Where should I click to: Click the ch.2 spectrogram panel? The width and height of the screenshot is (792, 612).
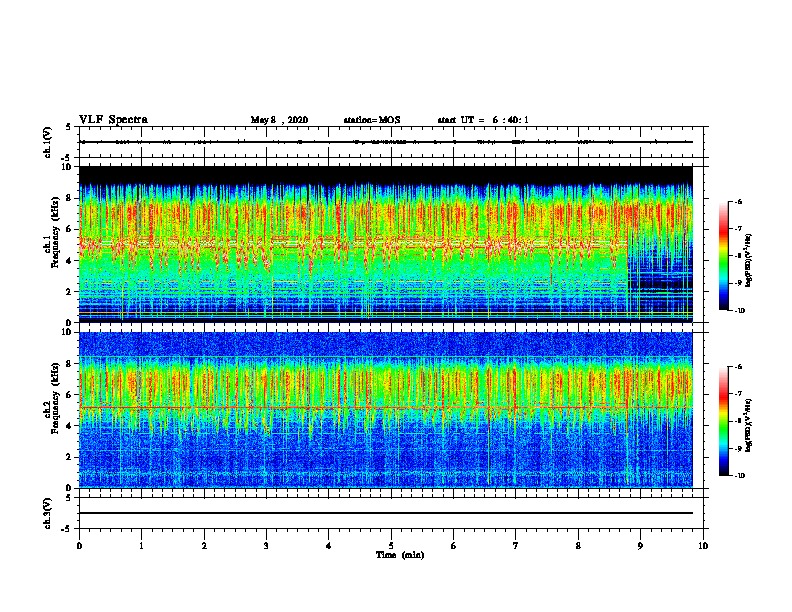(x=386, y=410)
